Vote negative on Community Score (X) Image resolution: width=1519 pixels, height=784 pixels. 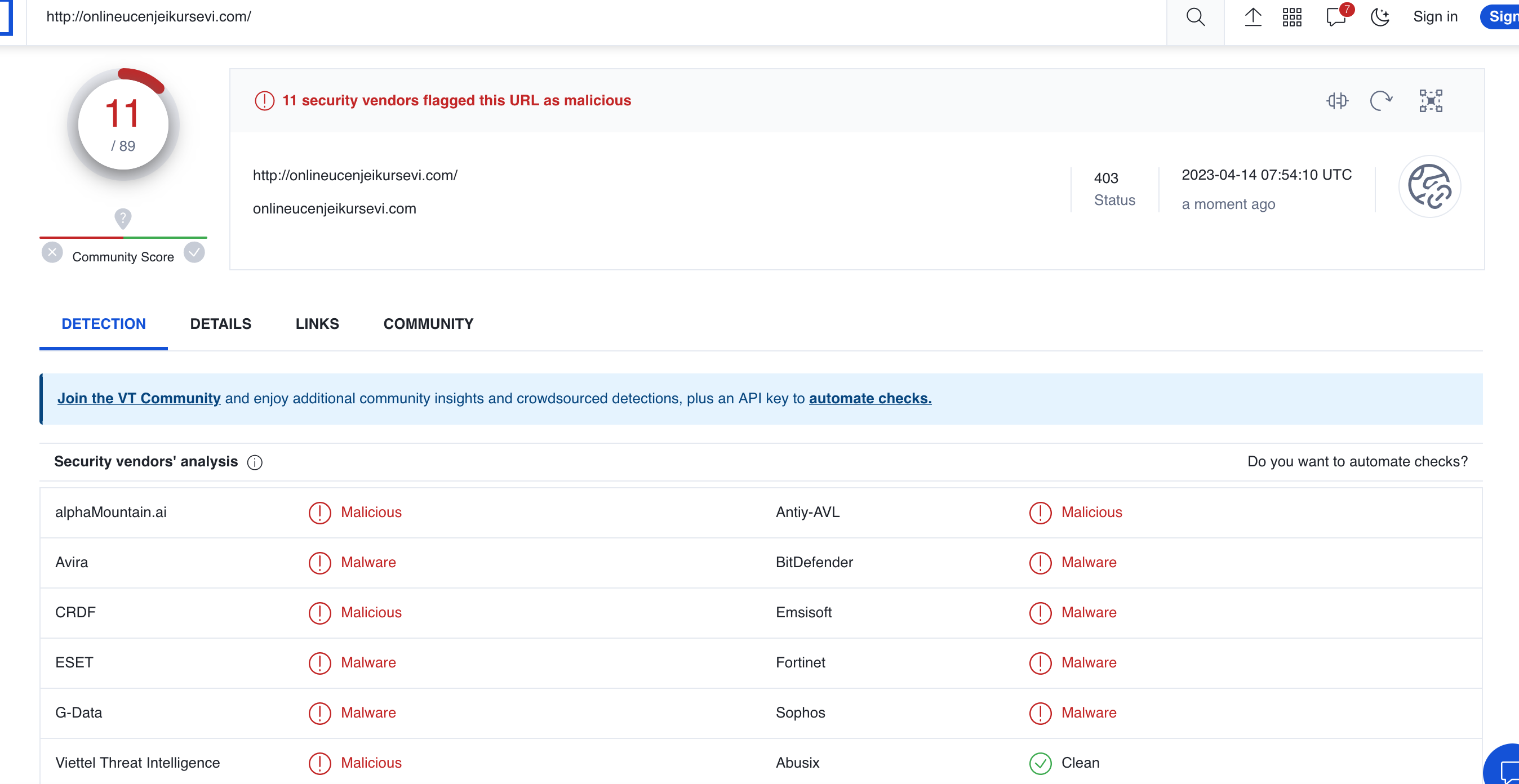coord(52,252)
